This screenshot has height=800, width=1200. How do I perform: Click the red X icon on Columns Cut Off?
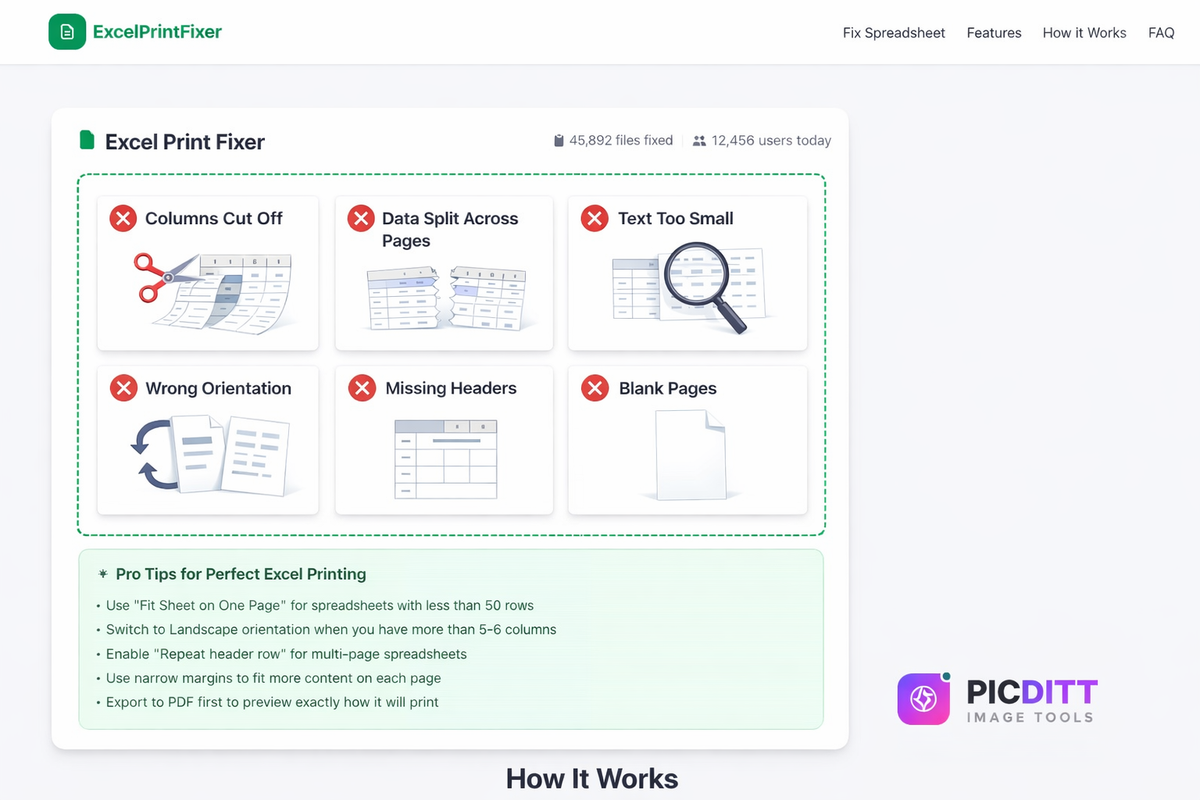pos(123,218)
